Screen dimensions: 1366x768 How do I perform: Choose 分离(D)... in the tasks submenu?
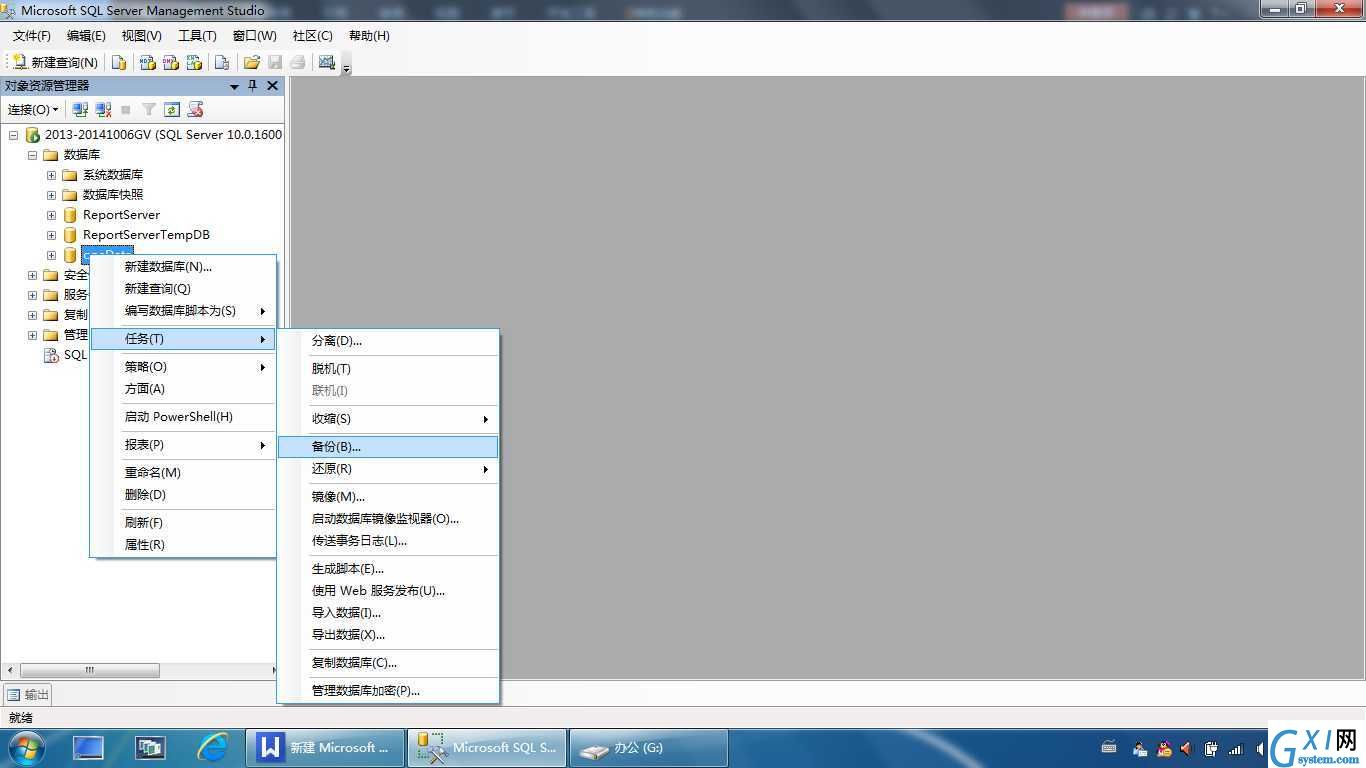(x=388, y=341)
